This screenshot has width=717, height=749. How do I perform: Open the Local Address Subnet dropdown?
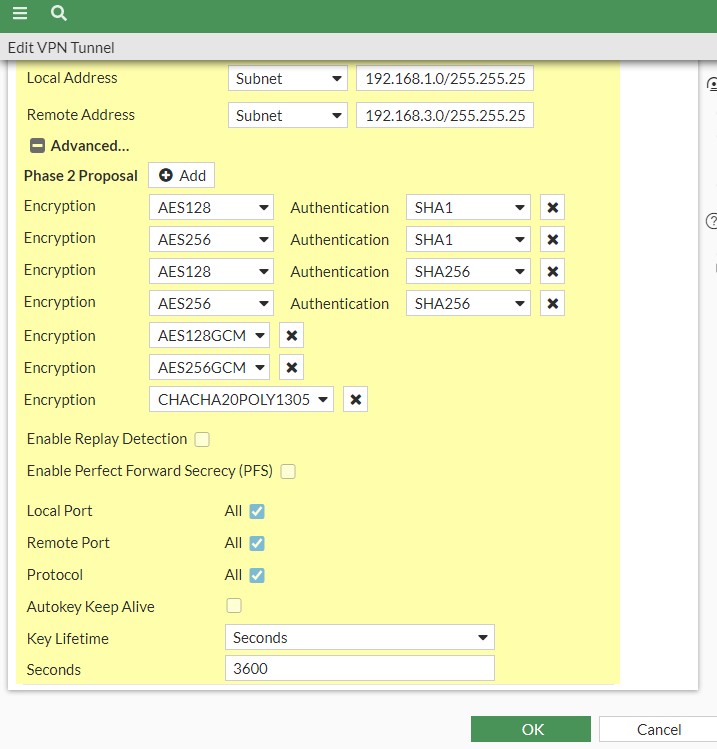coord(287,79)
